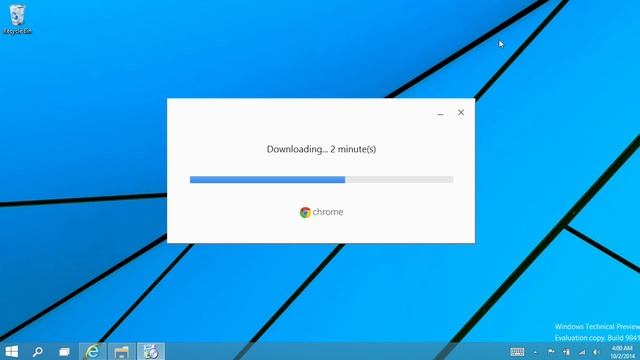Click the 'chrome' label text
The height and width of the screenshot is (360, 640).
pos(328,212)
